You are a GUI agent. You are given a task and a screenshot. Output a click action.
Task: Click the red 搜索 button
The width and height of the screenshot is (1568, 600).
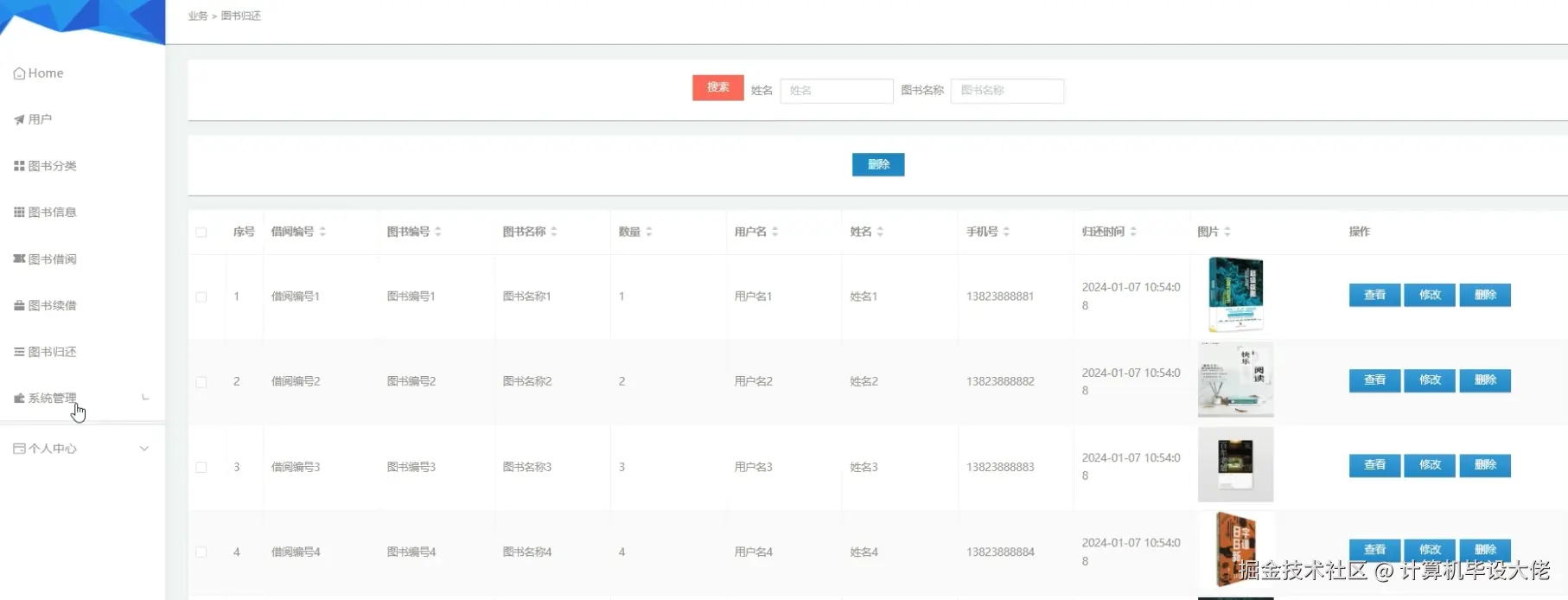coord(718,87)
